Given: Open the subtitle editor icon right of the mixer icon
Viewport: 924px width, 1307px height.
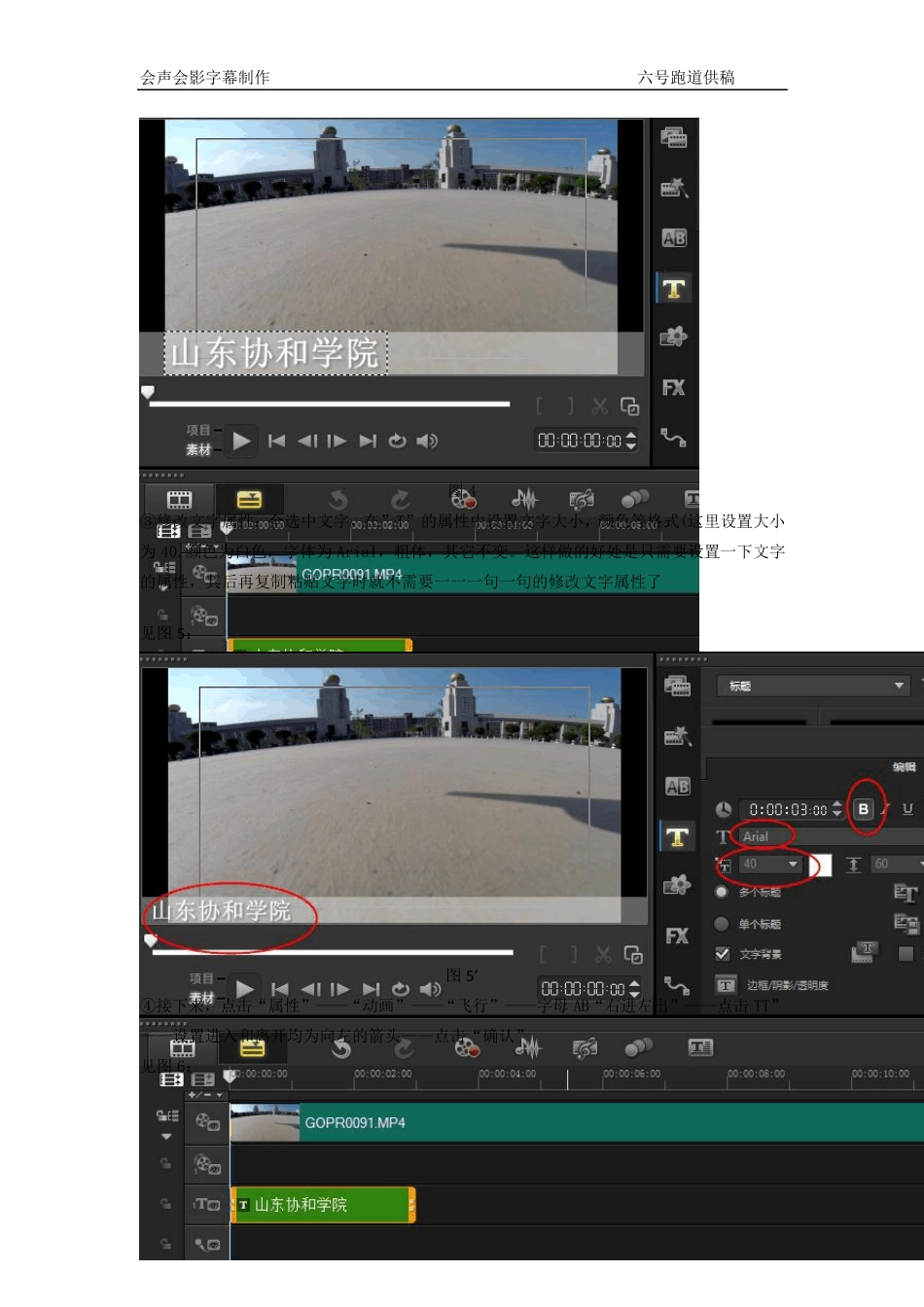Looking at the screenshot, I should 700,1047.
